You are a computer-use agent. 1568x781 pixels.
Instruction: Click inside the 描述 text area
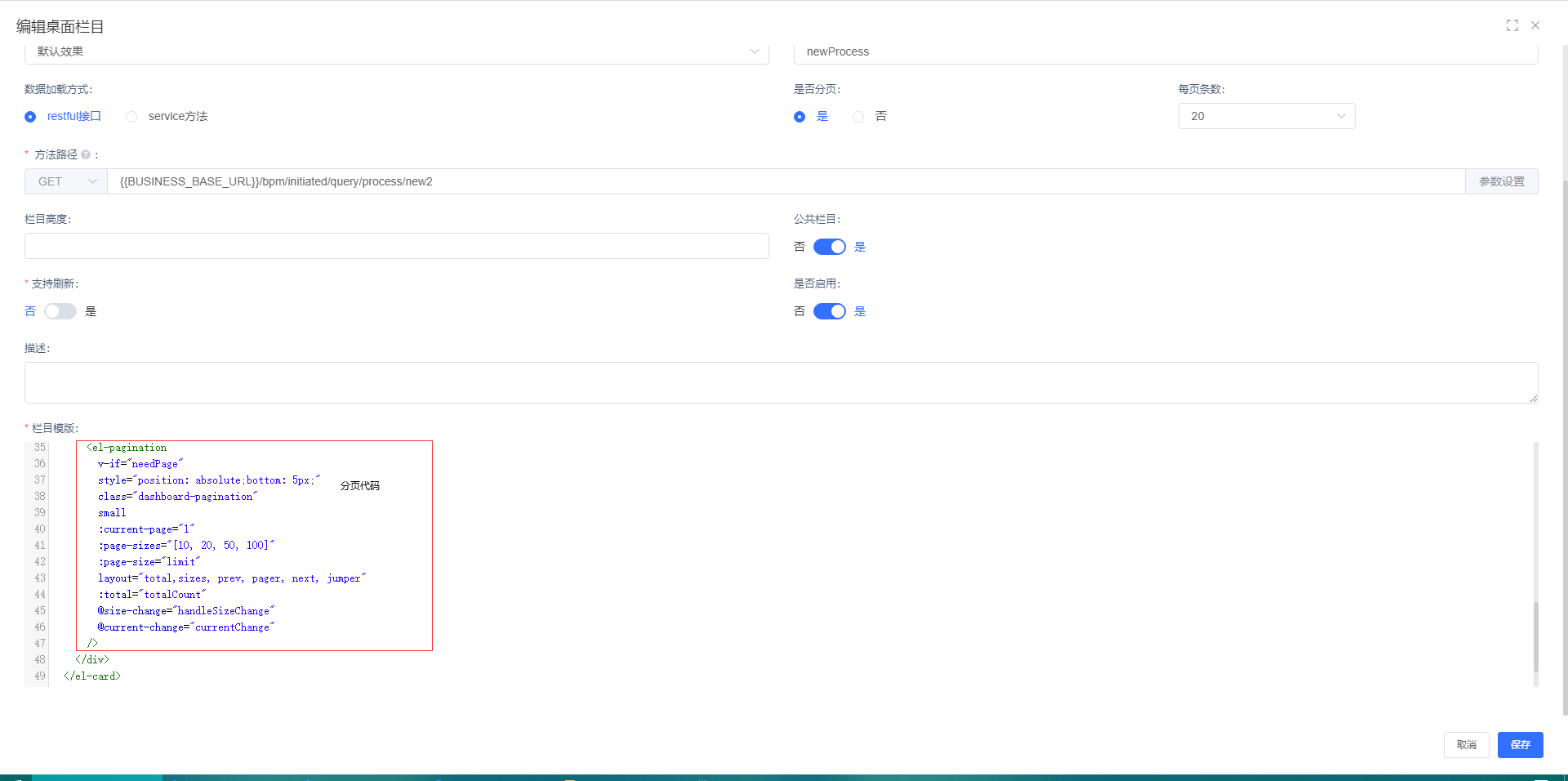click(780, 382)
